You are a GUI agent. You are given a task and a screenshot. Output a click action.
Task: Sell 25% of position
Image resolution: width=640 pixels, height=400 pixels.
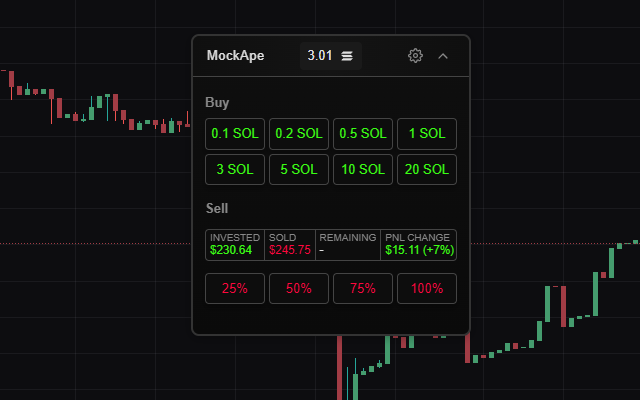pos(234,288)
